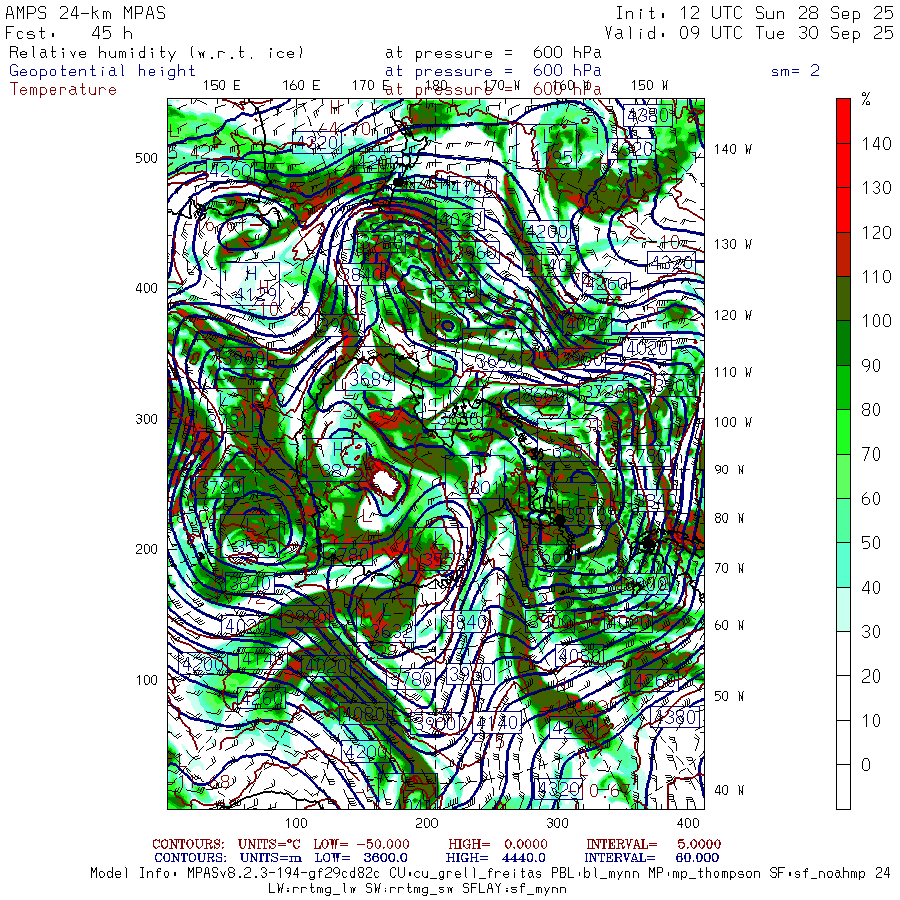
Task: Click the "Init: 12 UTC Sun 28 Sep 25" line
Action: coord(755,13)
